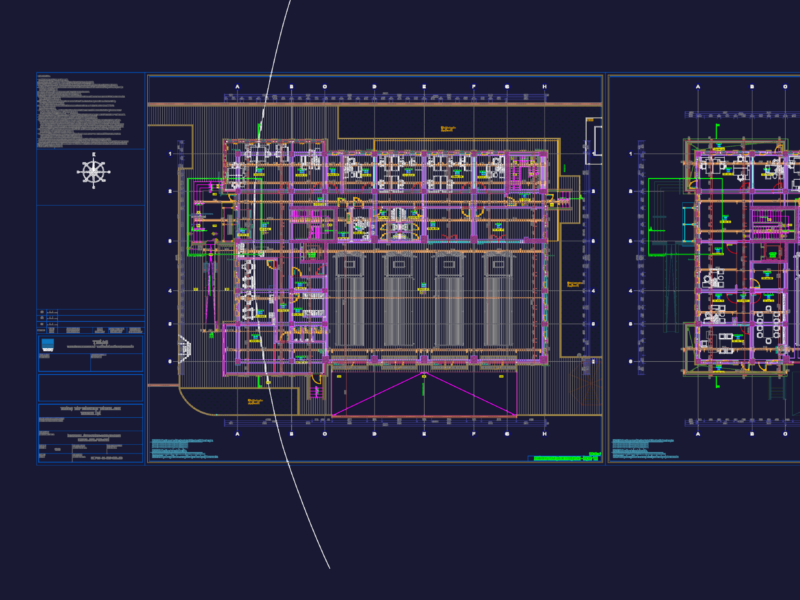This screenshot has width=800, height=600.
Task: Pick grid label "A" above the right floor plan
Action: (x=698, y=87)
